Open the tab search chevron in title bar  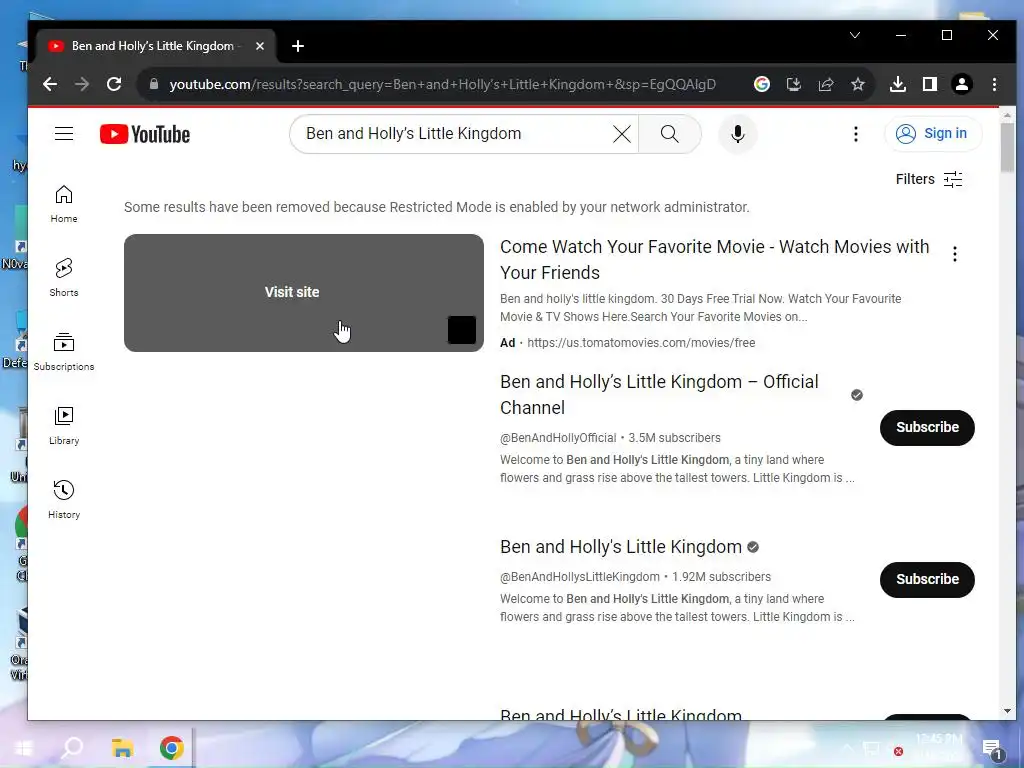[x=855, y=35]
